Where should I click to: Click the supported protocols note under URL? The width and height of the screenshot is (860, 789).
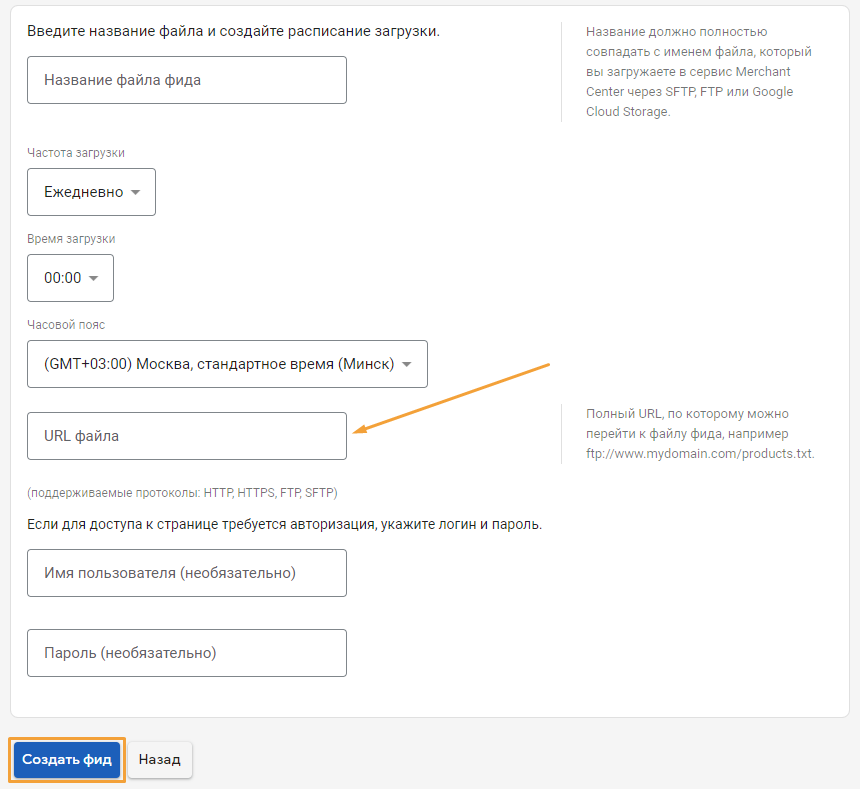click(182, 493)
